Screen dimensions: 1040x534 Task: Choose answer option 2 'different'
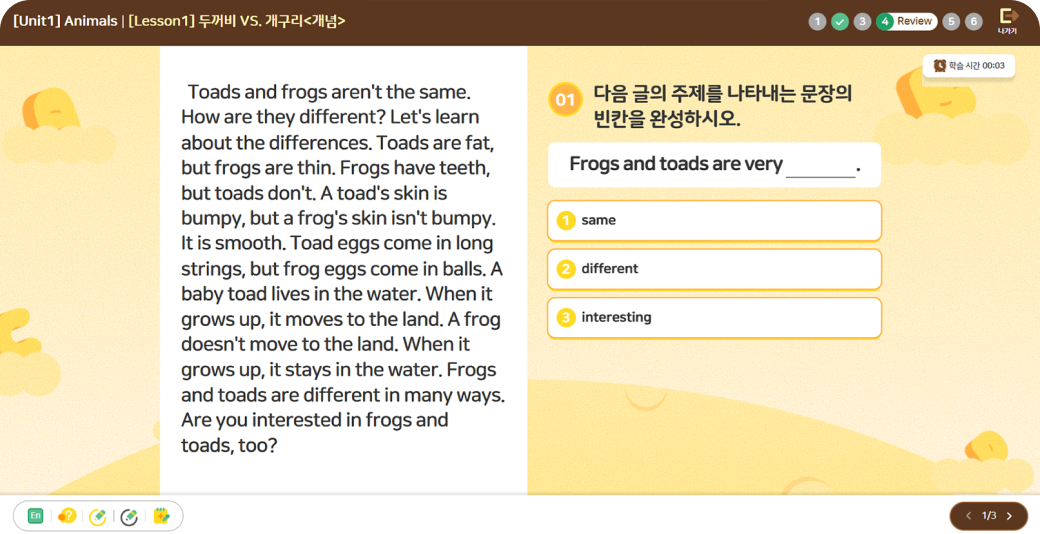[714, 269]
